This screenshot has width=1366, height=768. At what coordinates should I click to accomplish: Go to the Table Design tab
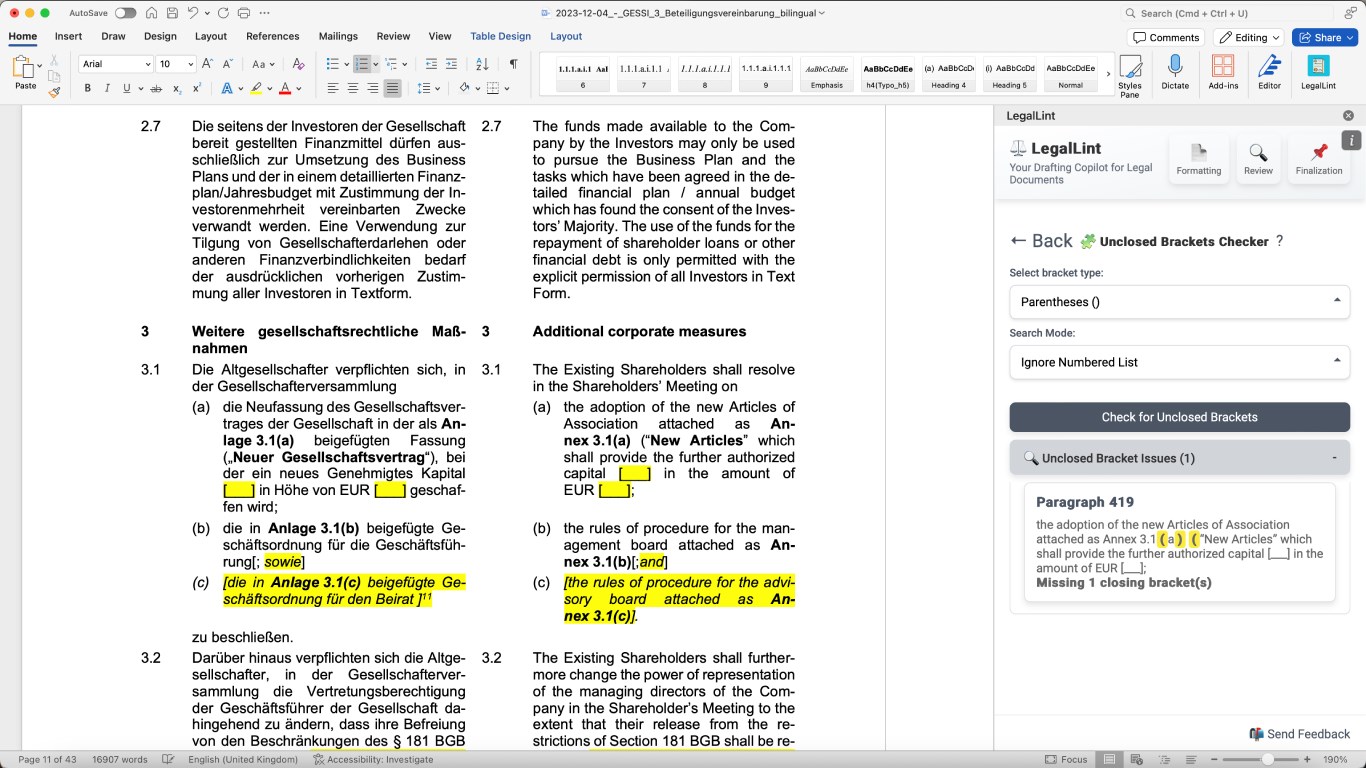click(501, 36)
